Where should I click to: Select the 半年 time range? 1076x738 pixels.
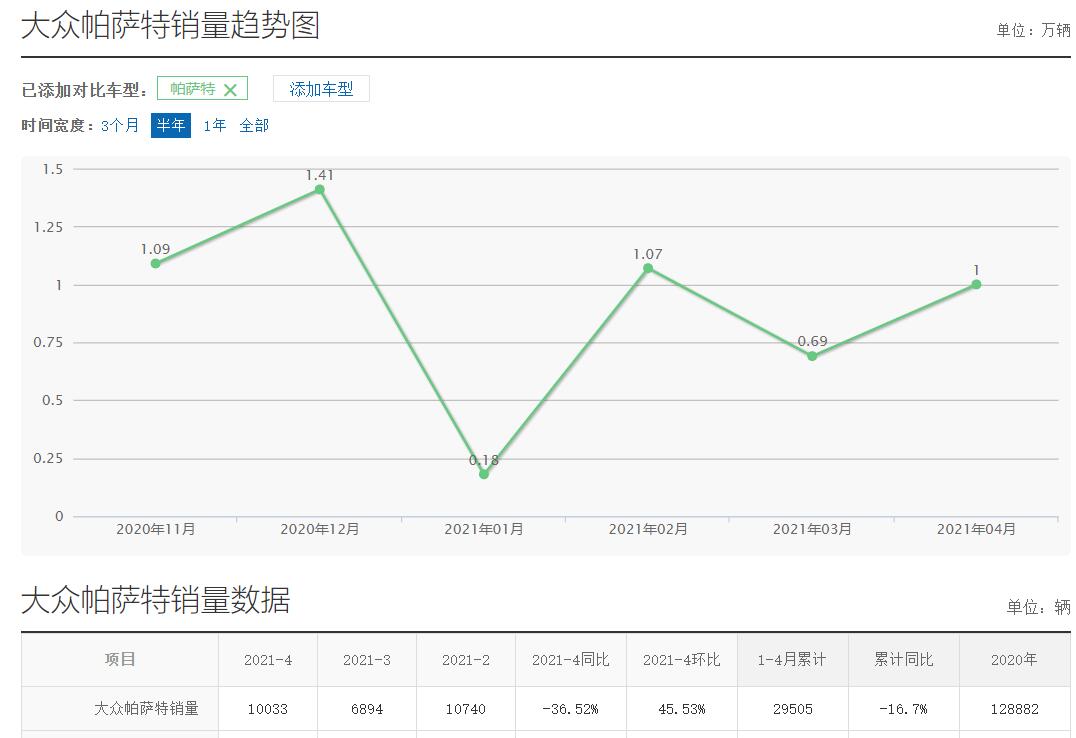point(170,126)
